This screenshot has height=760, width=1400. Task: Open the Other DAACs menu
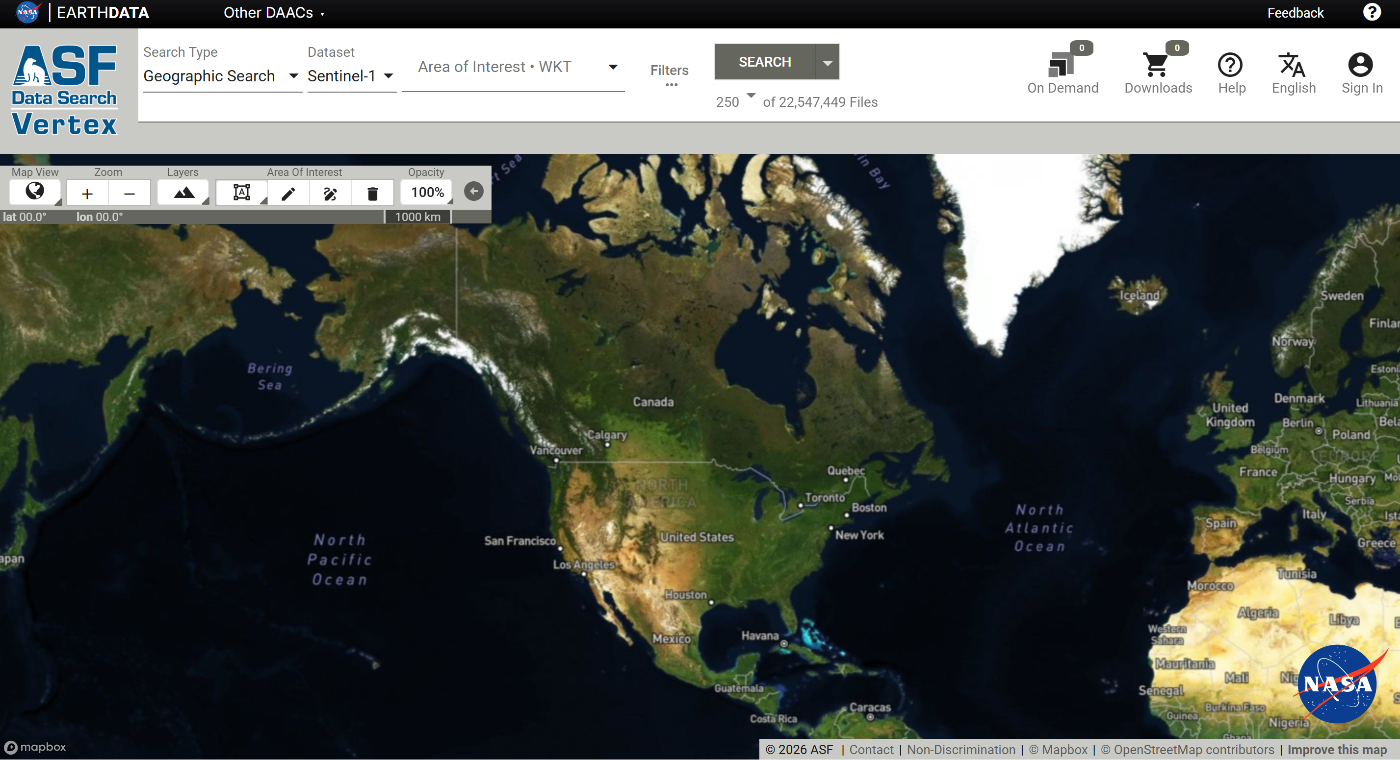pyautogui.click(x=268, y=13)
